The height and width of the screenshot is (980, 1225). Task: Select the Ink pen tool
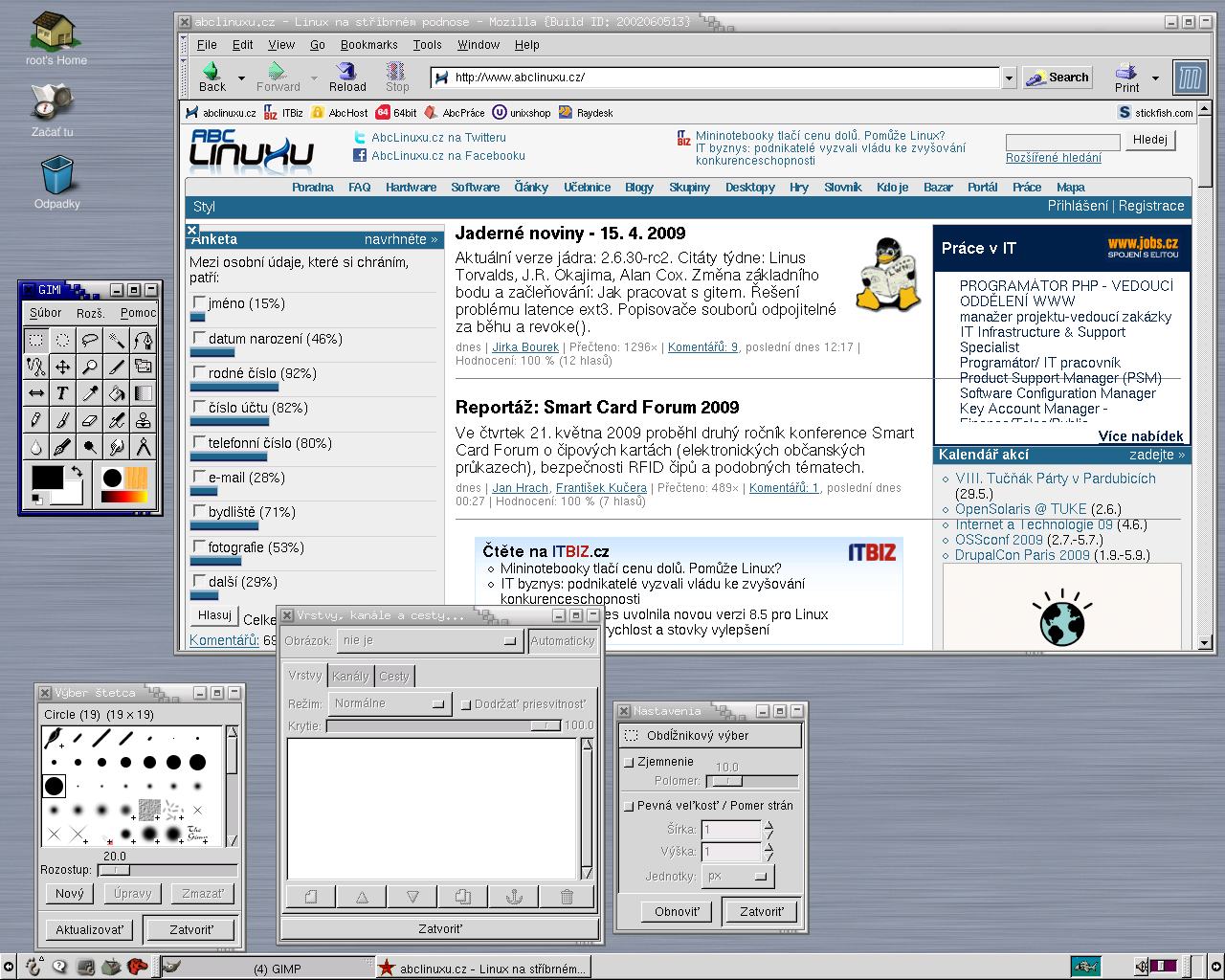pos(62,447)
